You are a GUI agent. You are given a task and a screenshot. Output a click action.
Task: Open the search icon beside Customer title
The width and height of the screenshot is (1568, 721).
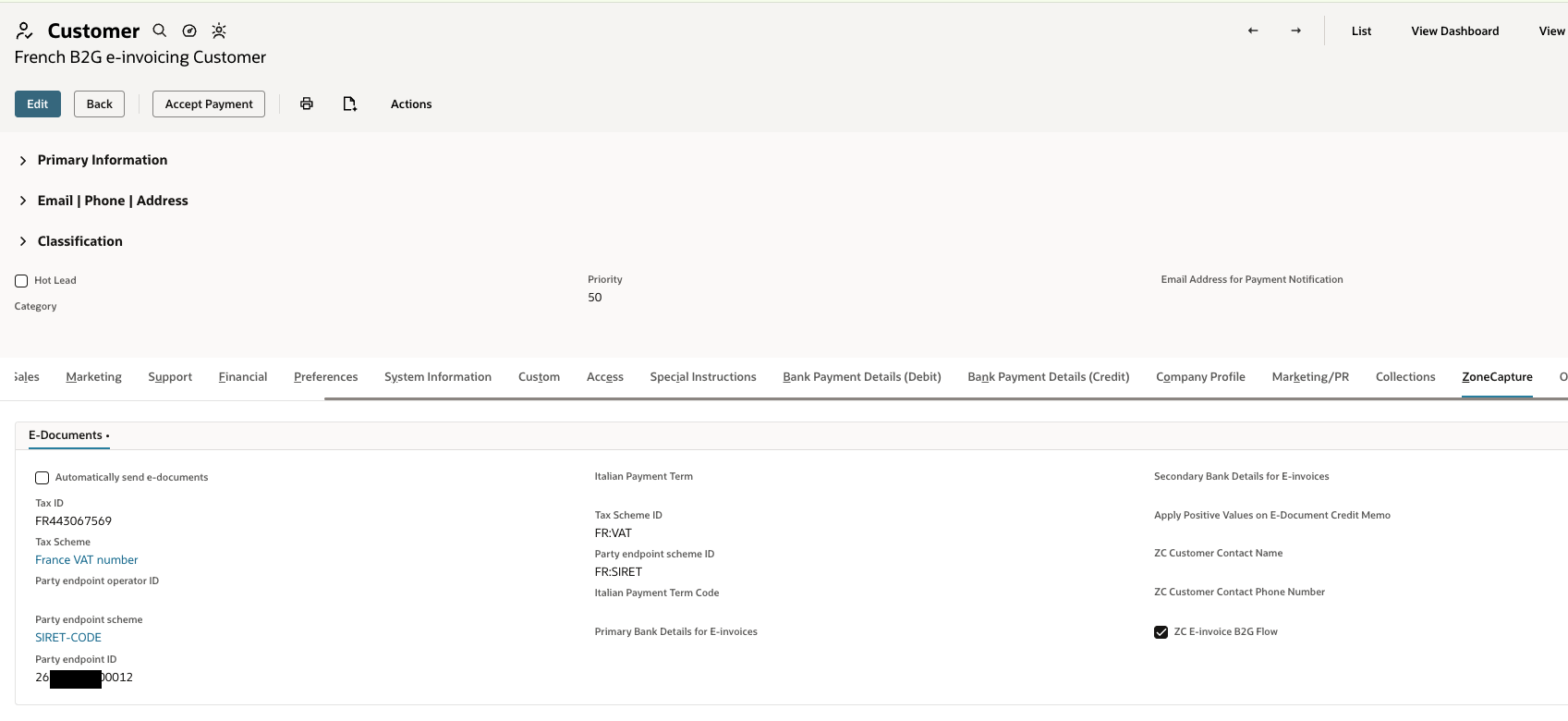pos(160,31)
